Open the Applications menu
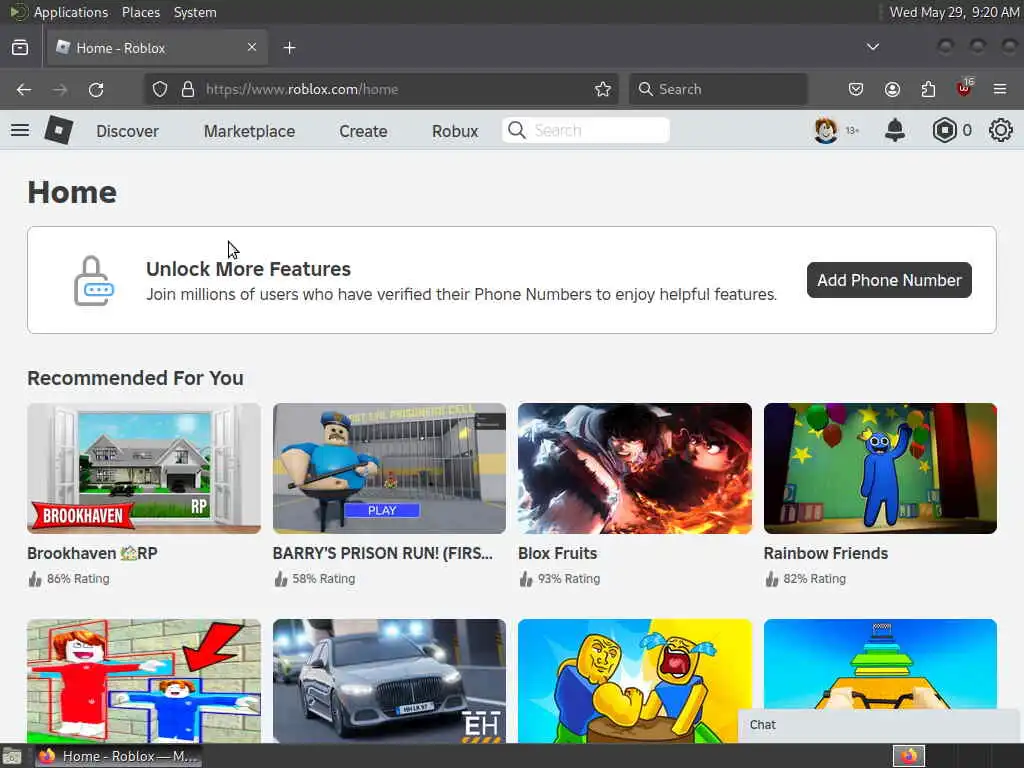This screenshot has width=1024, height=768. click(71, 12)
